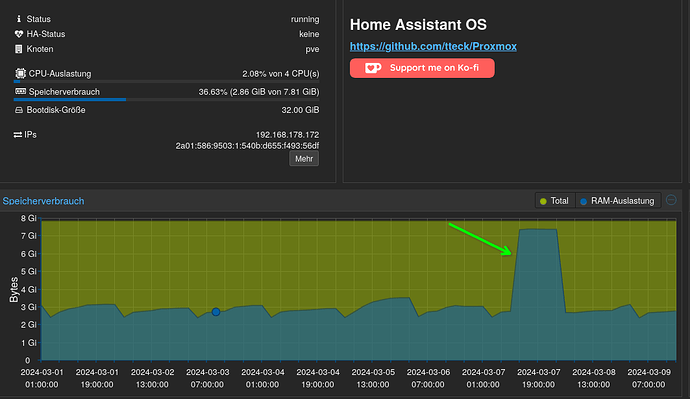Click the Speicherverbrauch memory icon
The width and height of the screenshot is (690, 399).
pyautogui.click(x=20, y=92)
